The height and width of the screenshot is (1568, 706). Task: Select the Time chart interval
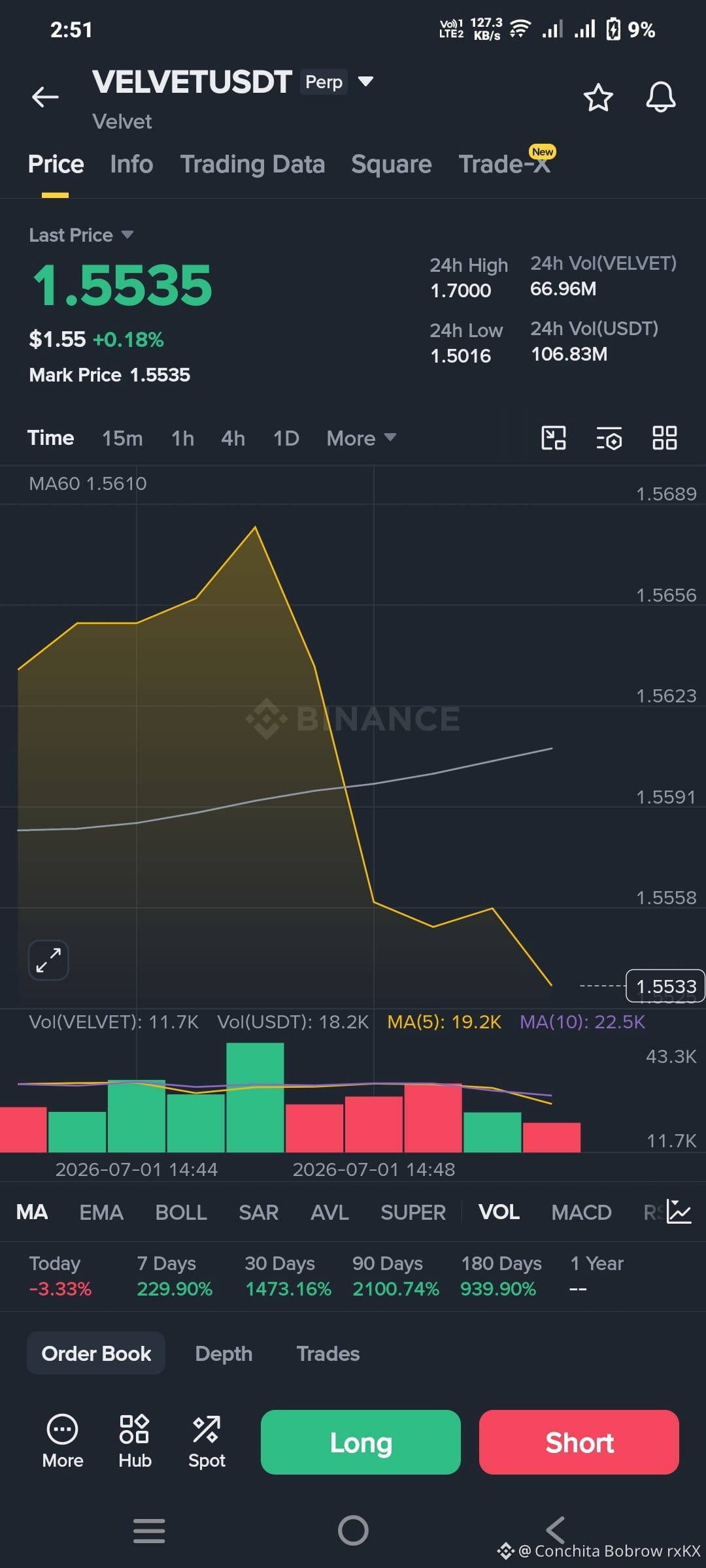50,438
